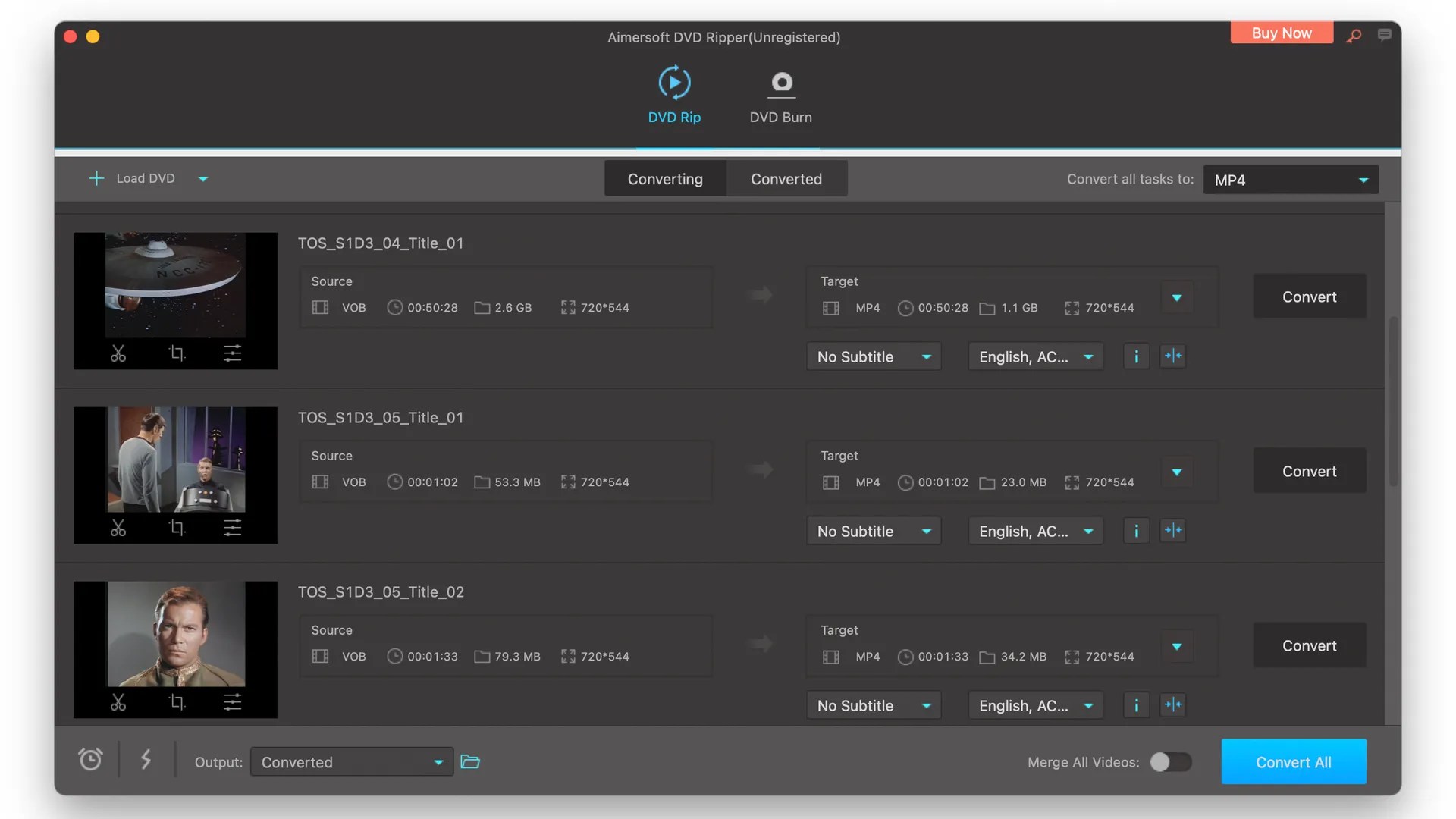Viewport: 1456px width, 819px height.
Task: Open effects adjust icon on TOS_S1D3_05_Title_02 thumbnail
Action: click(x=233, y=702)
